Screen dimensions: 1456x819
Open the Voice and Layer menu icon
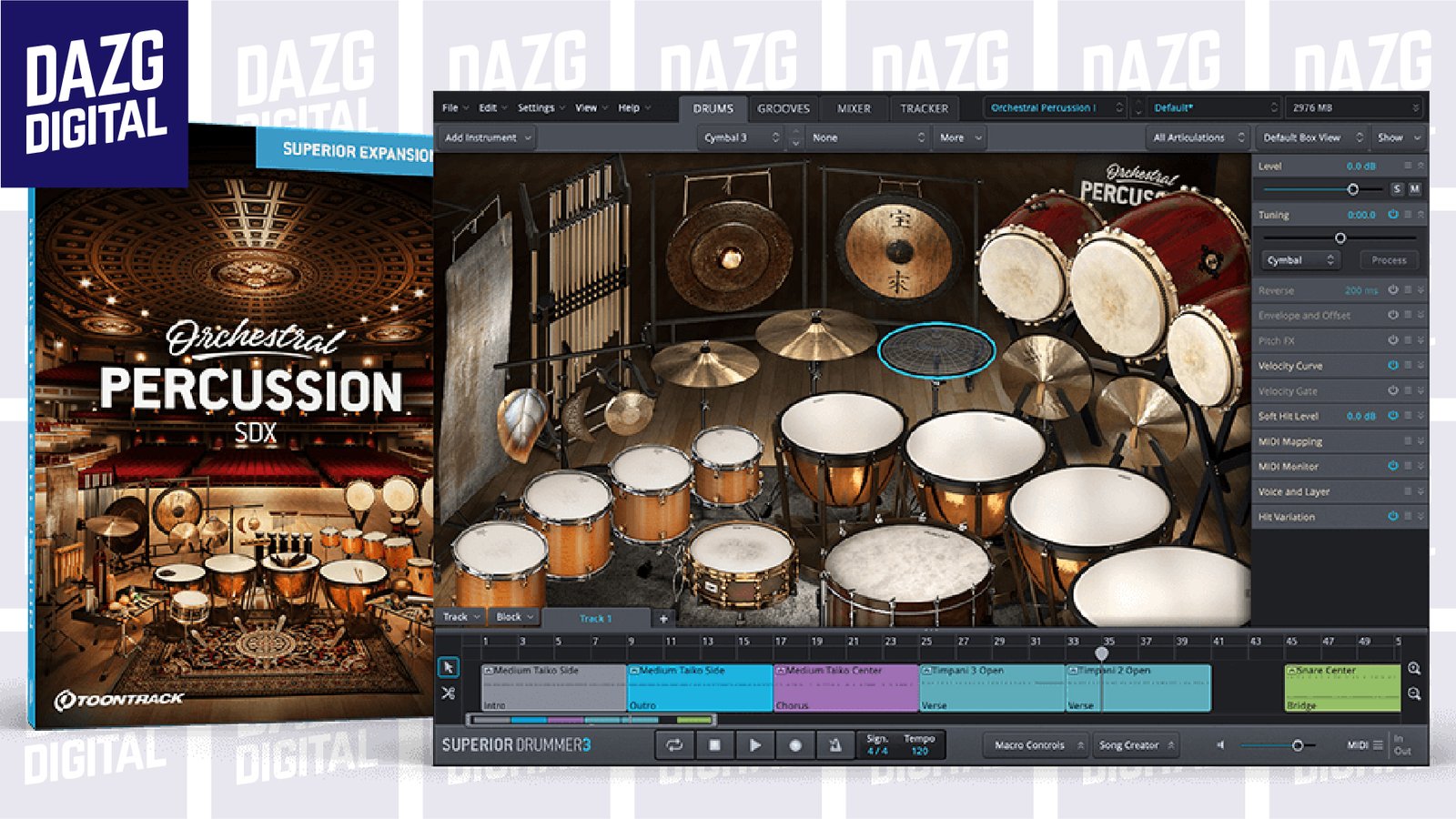pos(1408,491)
